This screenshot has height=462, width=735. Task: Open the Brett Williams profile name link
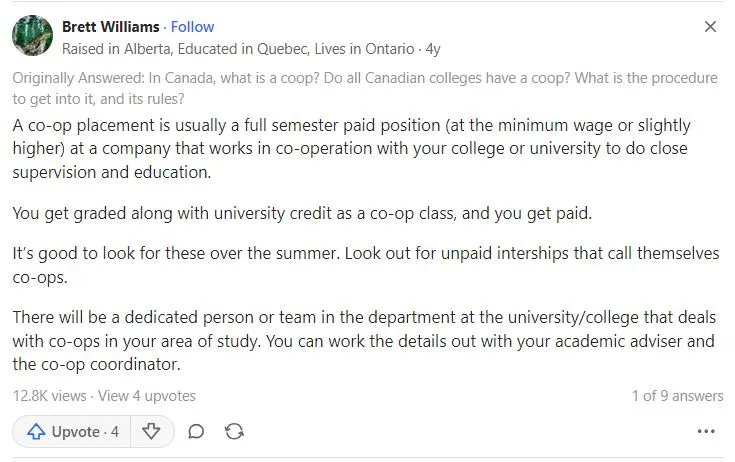109,27
